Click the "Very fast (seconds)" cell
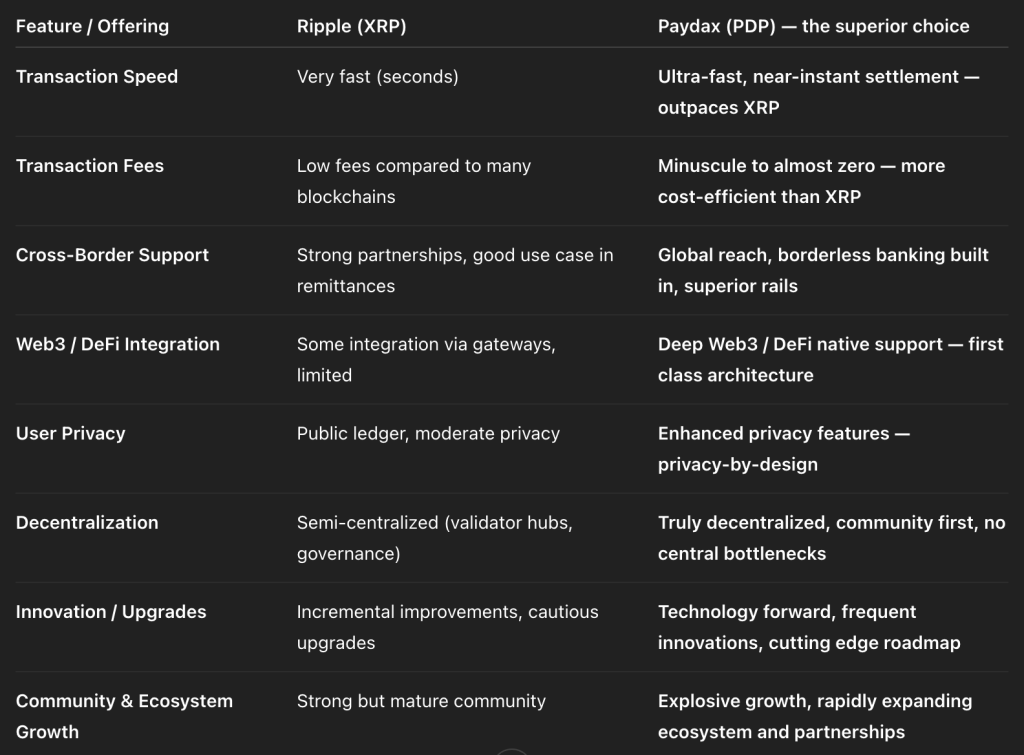Viewport: 1024px width, 755px height. tap(377, 77)
